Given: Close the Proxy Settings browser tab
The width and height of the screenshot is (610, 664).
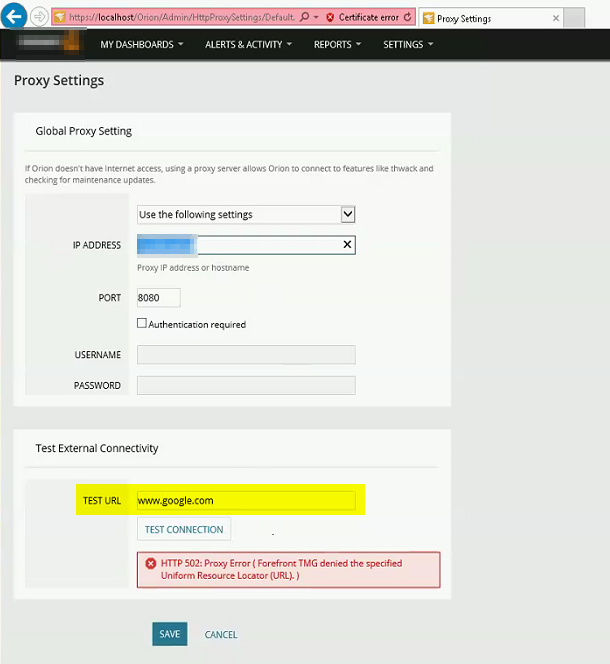Looking at the screenshot, I should (556, 18).
